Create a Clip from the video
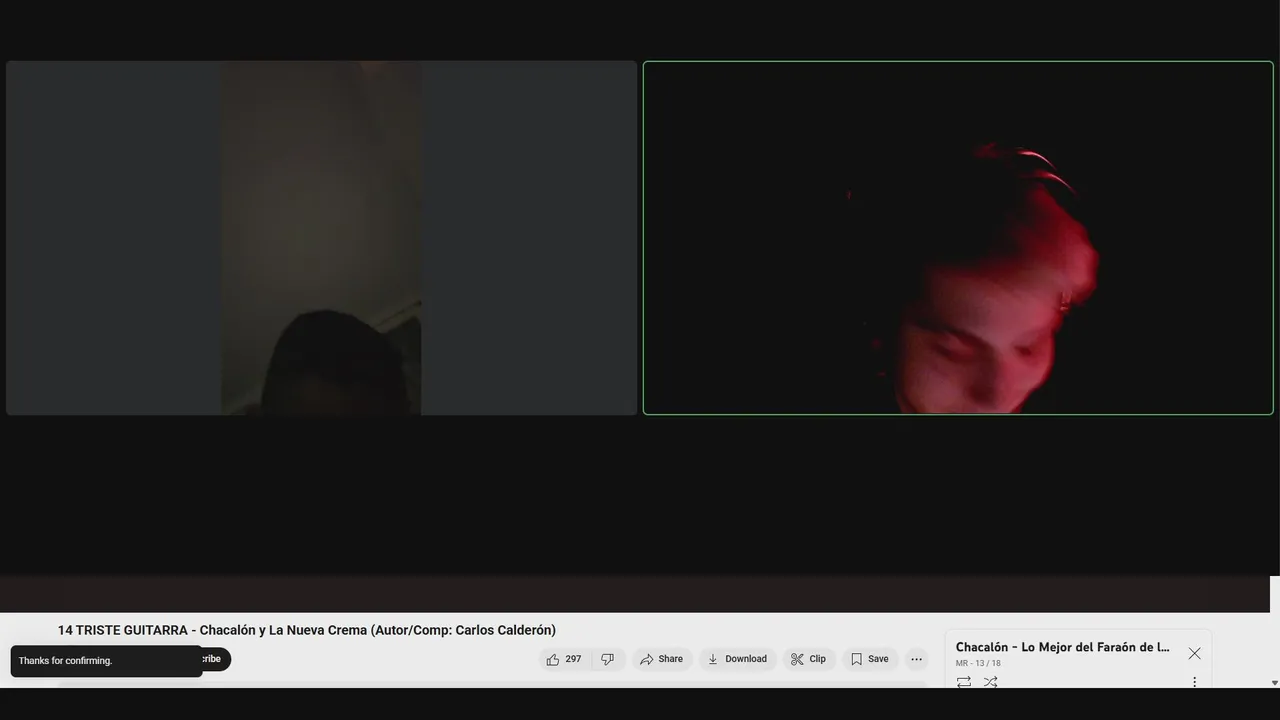This screenshot has height=720, width=1280. [x=808, y=659]
